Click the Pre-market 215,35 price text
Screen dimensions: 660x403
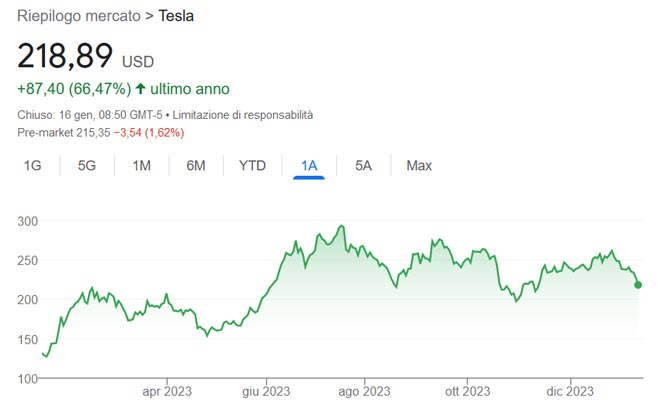pyautogui.click(x=63, y=132)
